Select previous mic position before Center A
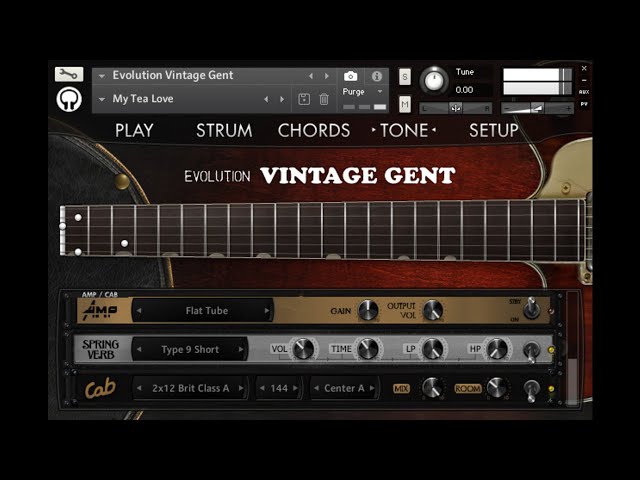The width and height of the screenshot is (640, 480). point(316,388)
